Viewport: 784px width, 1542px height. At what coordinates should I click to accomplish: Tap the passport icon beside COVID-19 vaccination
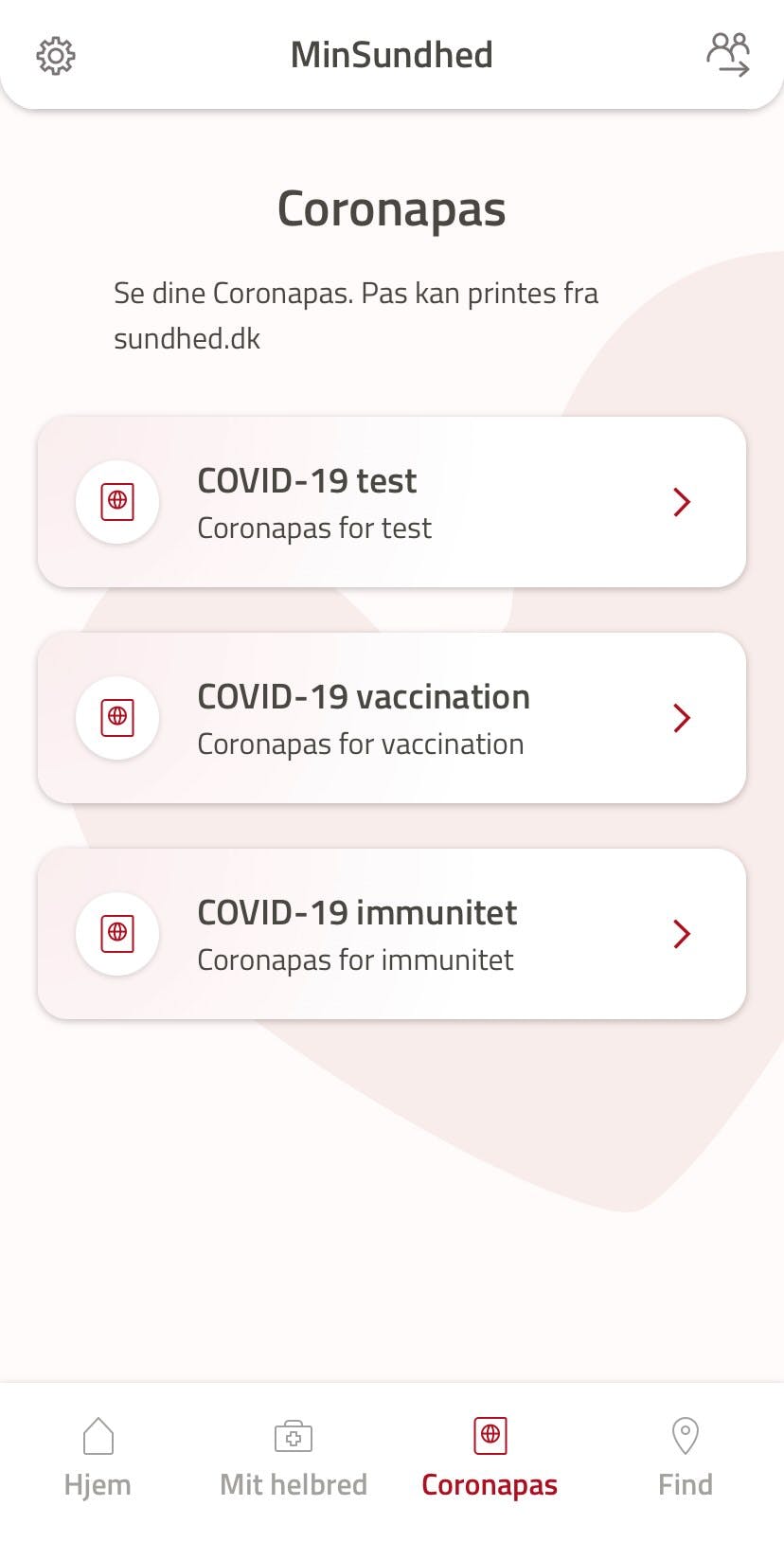(x=117, y=718)
